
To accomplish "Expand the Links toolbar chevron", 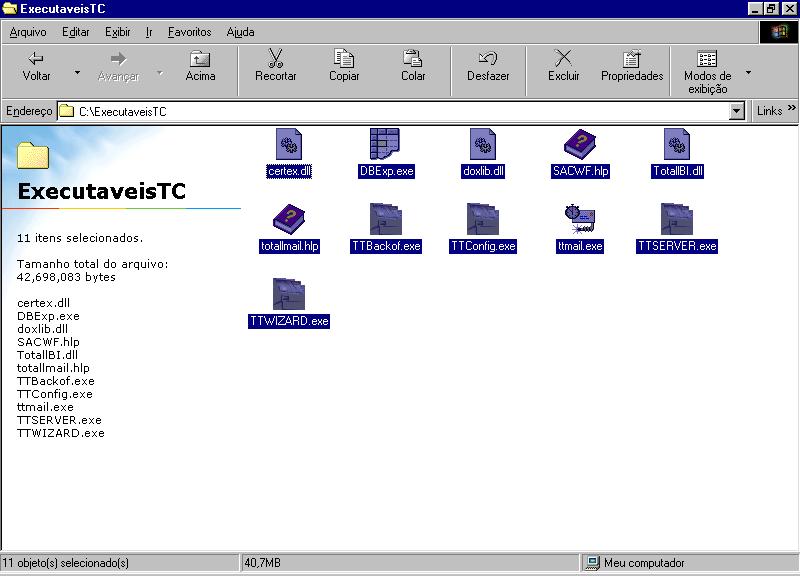I will [791, 108].
